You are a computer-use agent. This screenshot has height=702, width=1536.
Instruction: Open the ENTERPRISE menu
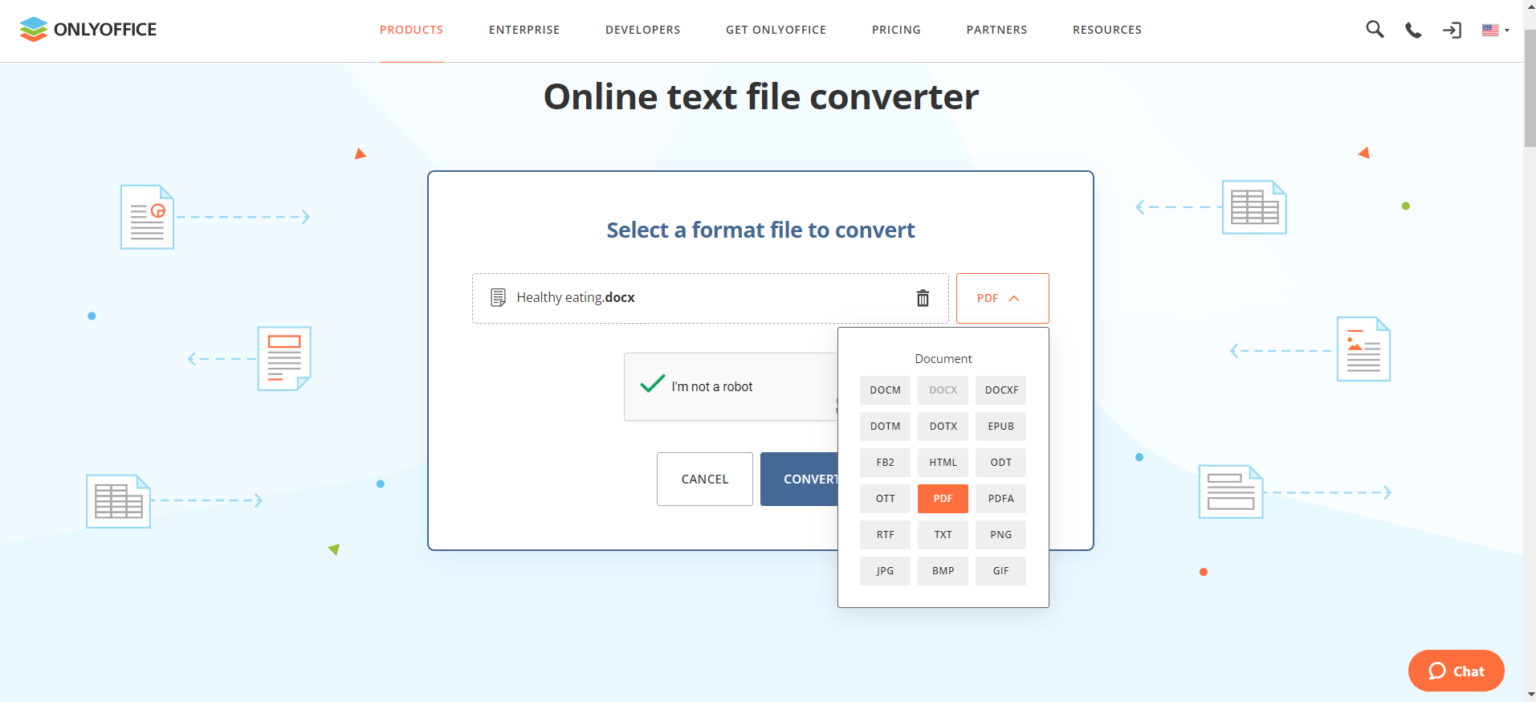coord(524,30)
